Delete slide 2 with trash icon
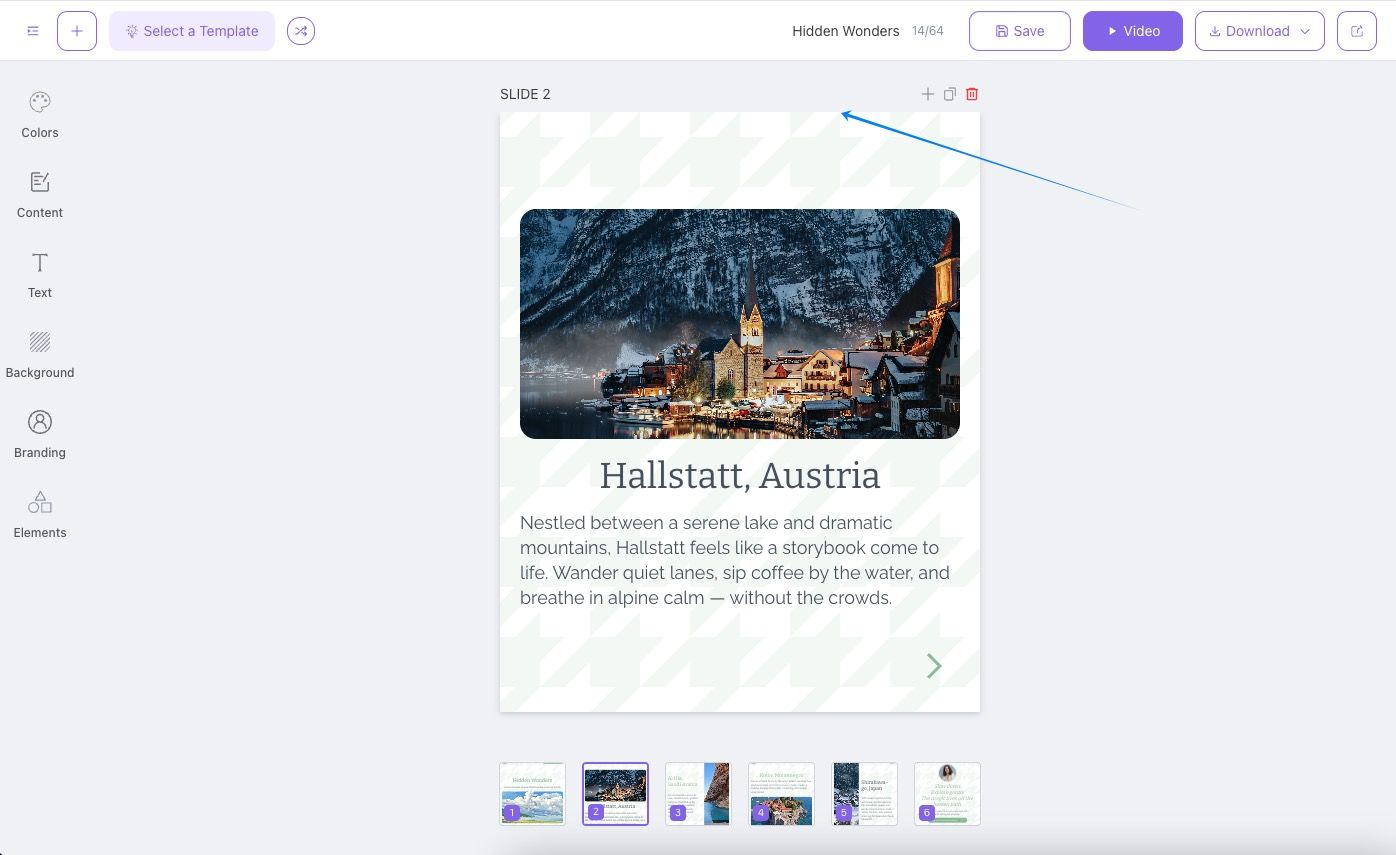Viewport: 1396px width, 855px height. [x=972, y=94]
